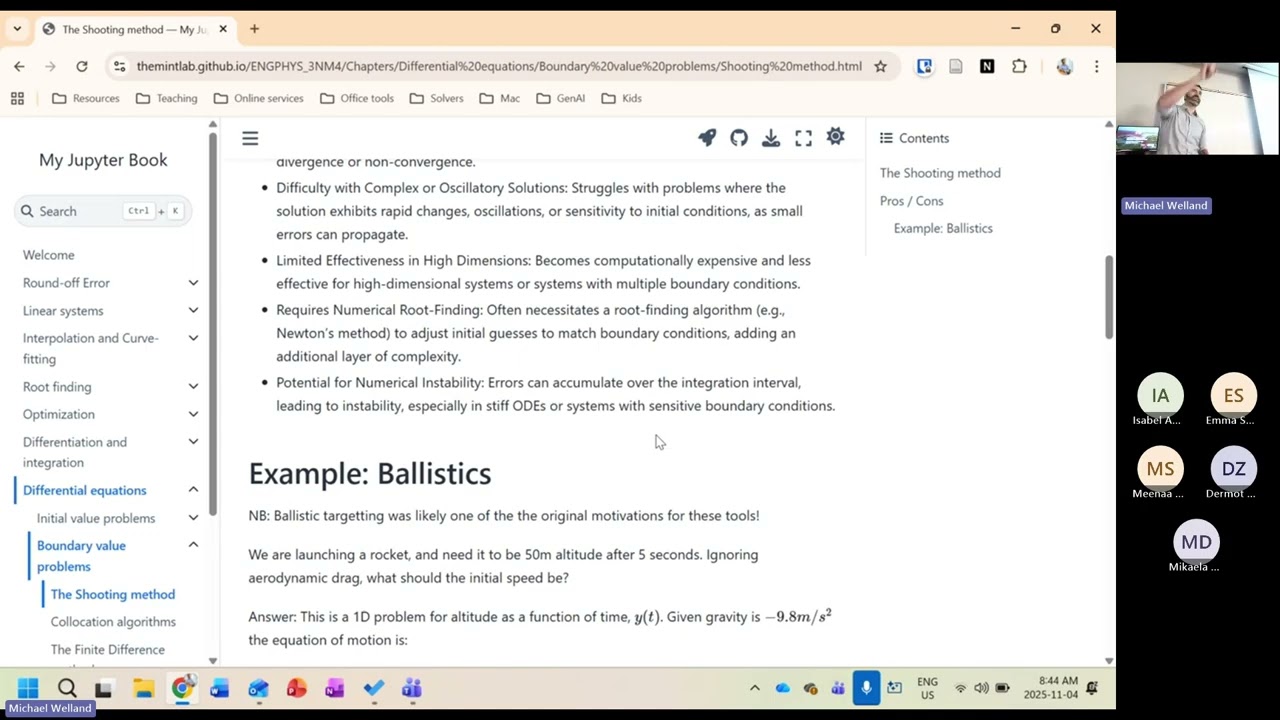The image size is (1280, 720).
Task: Toggle the sidebar hamburger button
Action: pyautogui.click(x=250, y=138)
